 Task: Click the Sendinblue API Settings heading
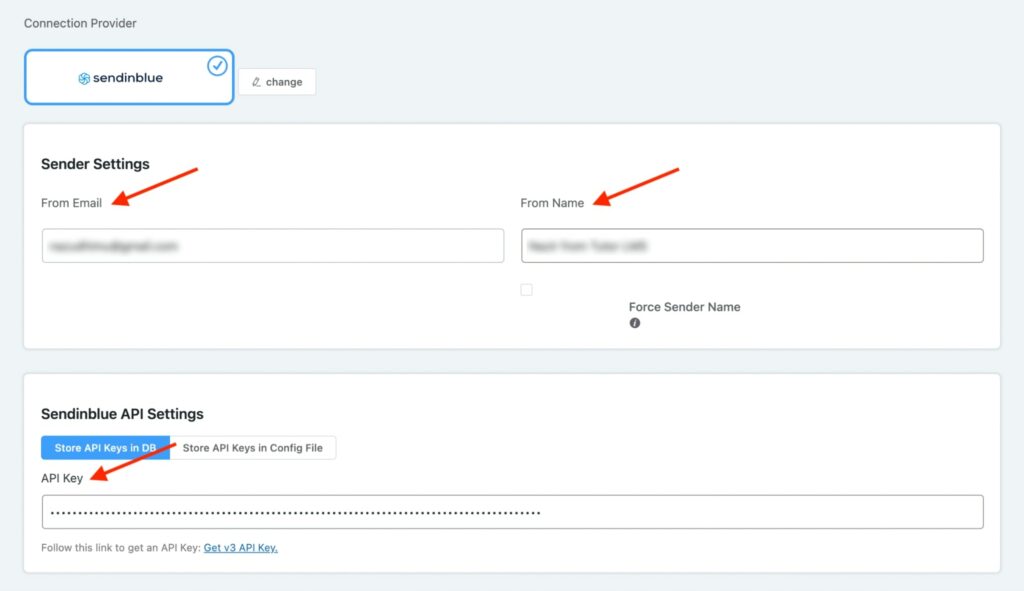[121, 413]
